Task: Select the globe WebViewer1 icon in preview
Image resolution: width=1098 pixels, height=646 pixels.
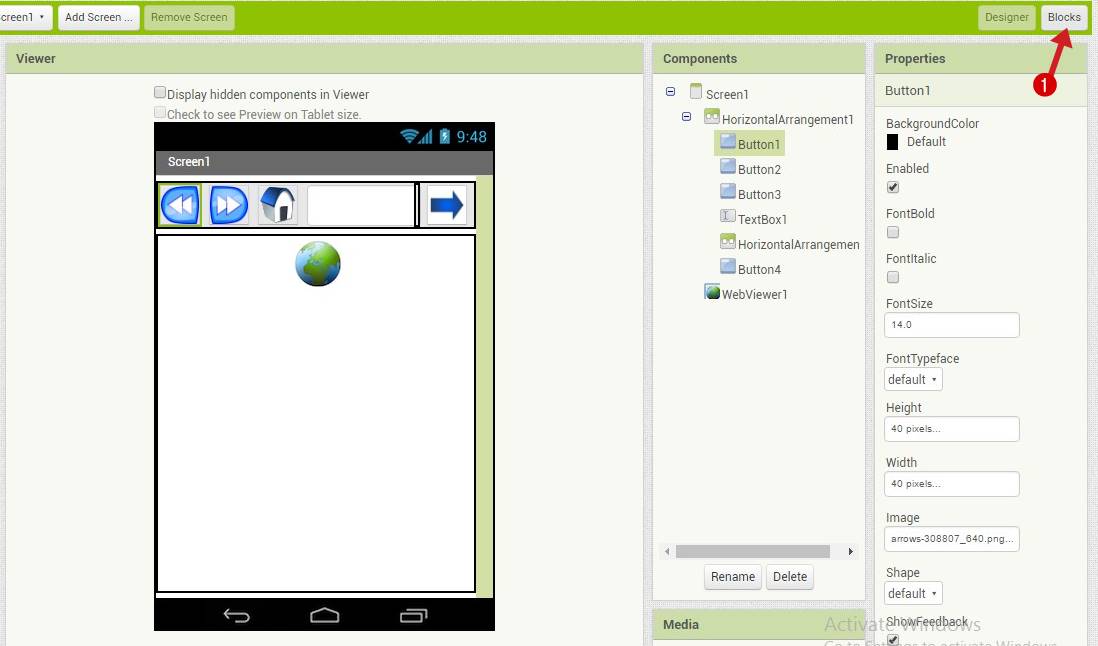Action: [318, 263]
